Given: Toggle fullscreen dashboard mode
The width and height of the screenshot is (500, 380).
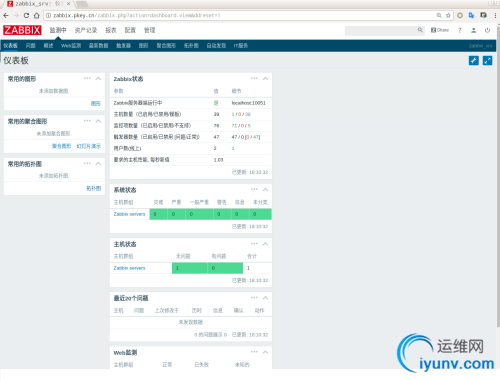Looking at the screenshot, I should (x=487, y=60).
